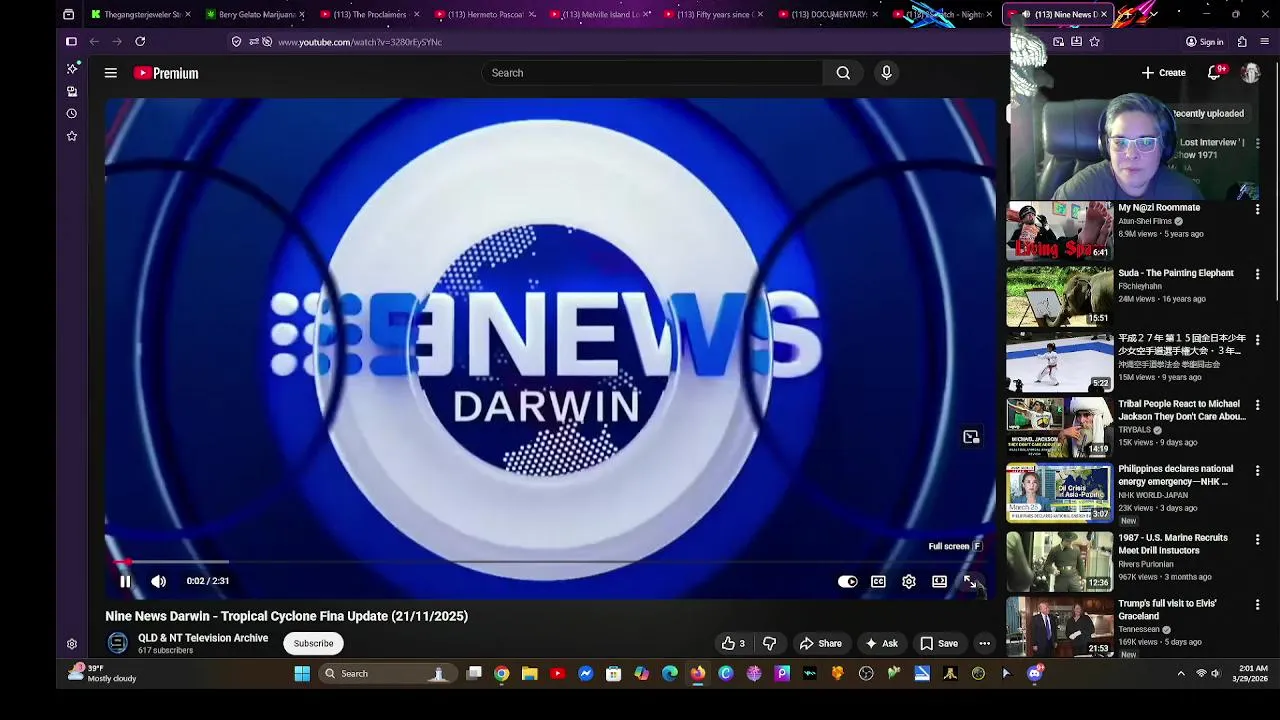Open options for Philippines energy emergency video
1280x720 pixels.
1257,471
